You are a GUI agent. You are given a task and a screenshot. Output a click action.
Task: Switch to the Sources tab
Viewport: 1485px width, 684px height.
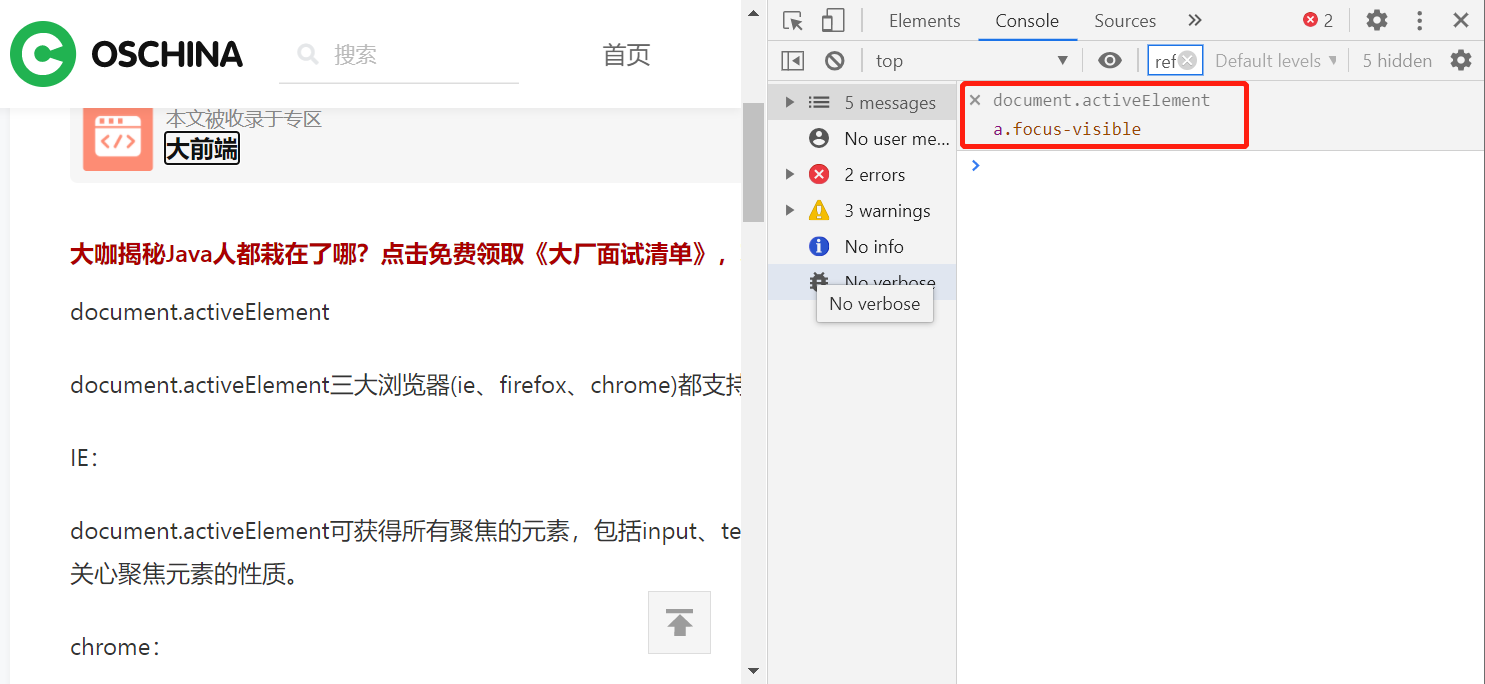[1124, 20]
